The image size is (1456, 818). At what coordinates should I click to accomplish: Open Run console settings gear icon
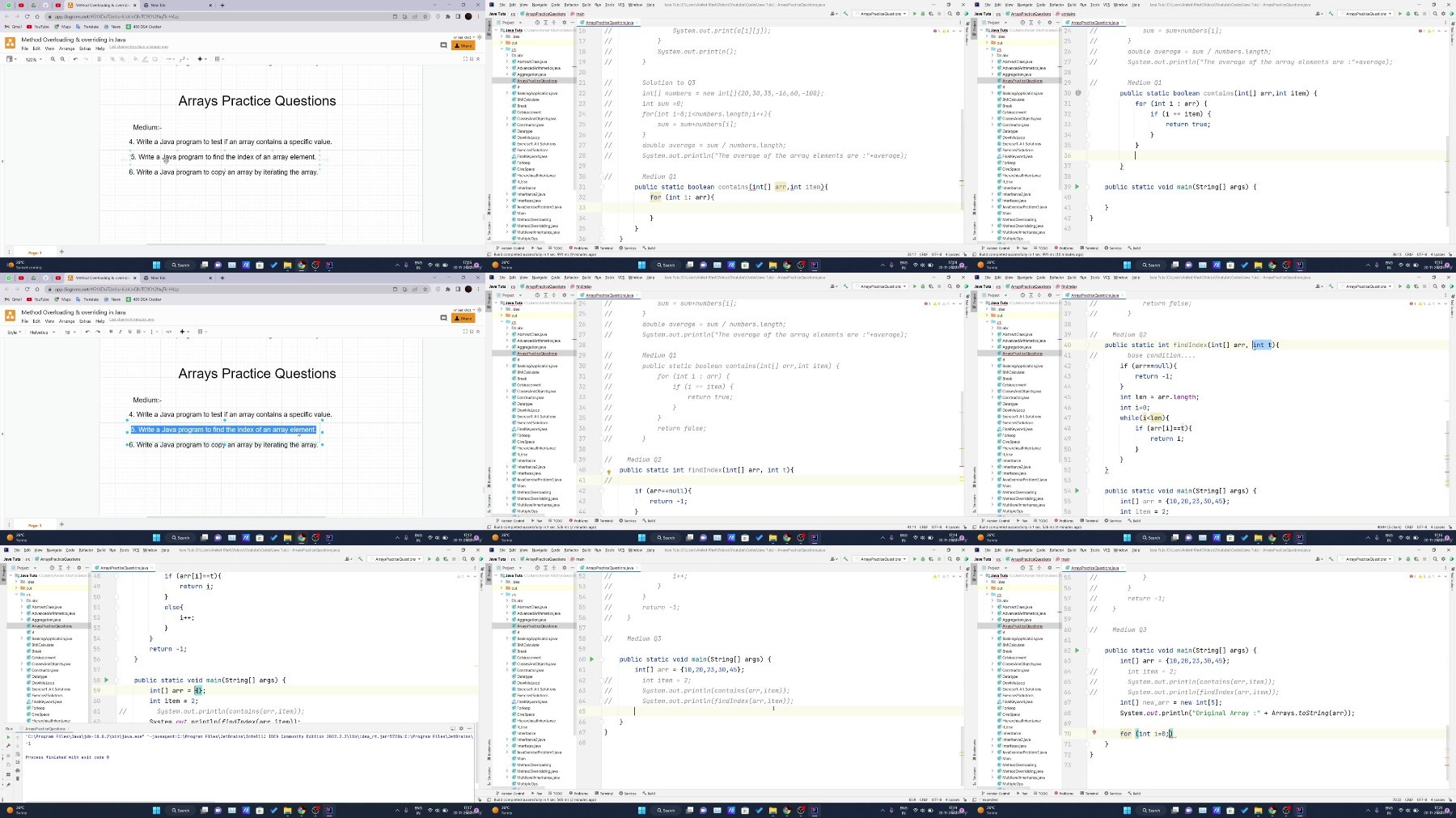[x=461, y=728]
